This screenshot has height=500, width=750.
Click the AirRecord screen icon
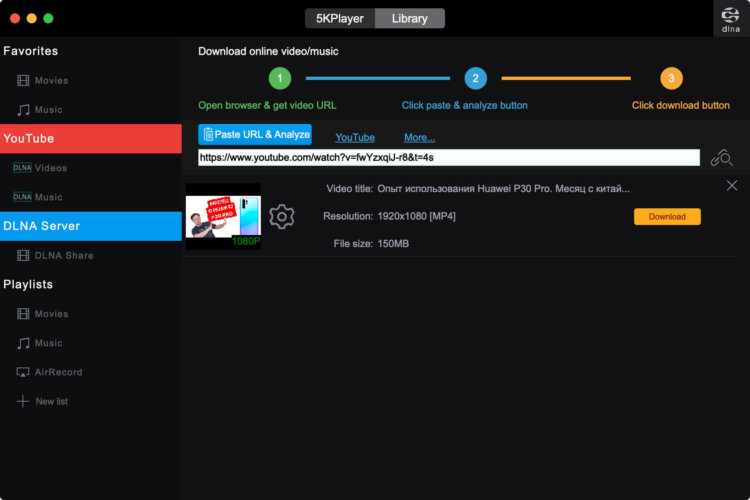[23, 372]
